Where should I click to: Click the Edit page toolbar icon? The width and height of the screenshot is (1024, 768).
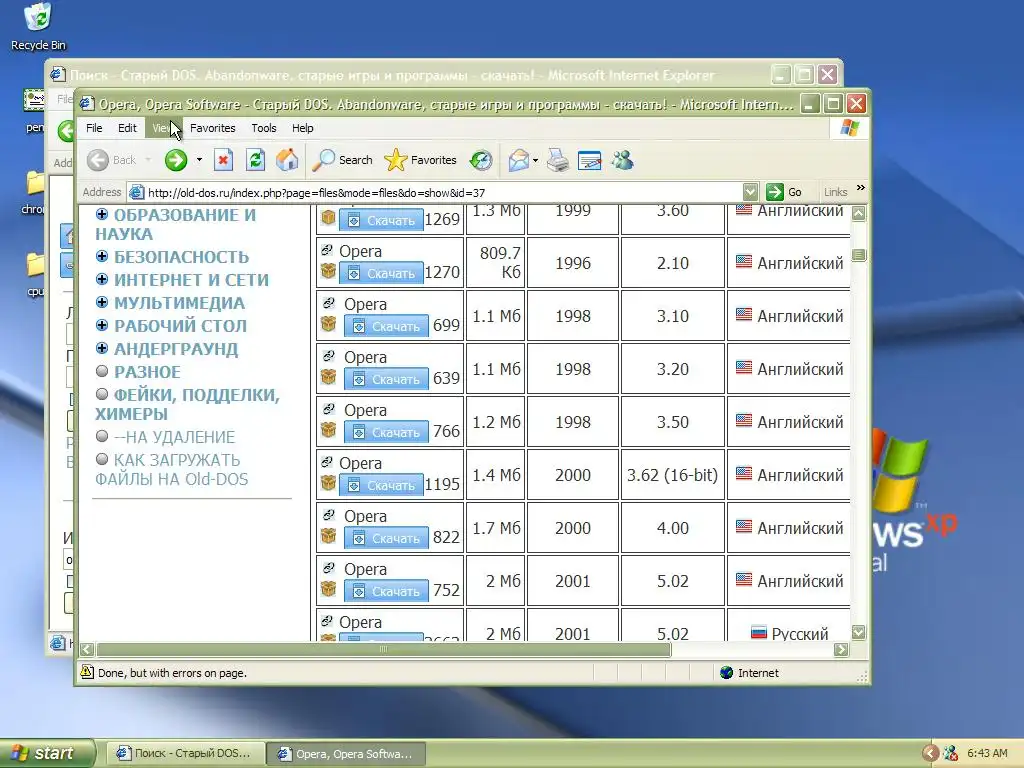590,160
